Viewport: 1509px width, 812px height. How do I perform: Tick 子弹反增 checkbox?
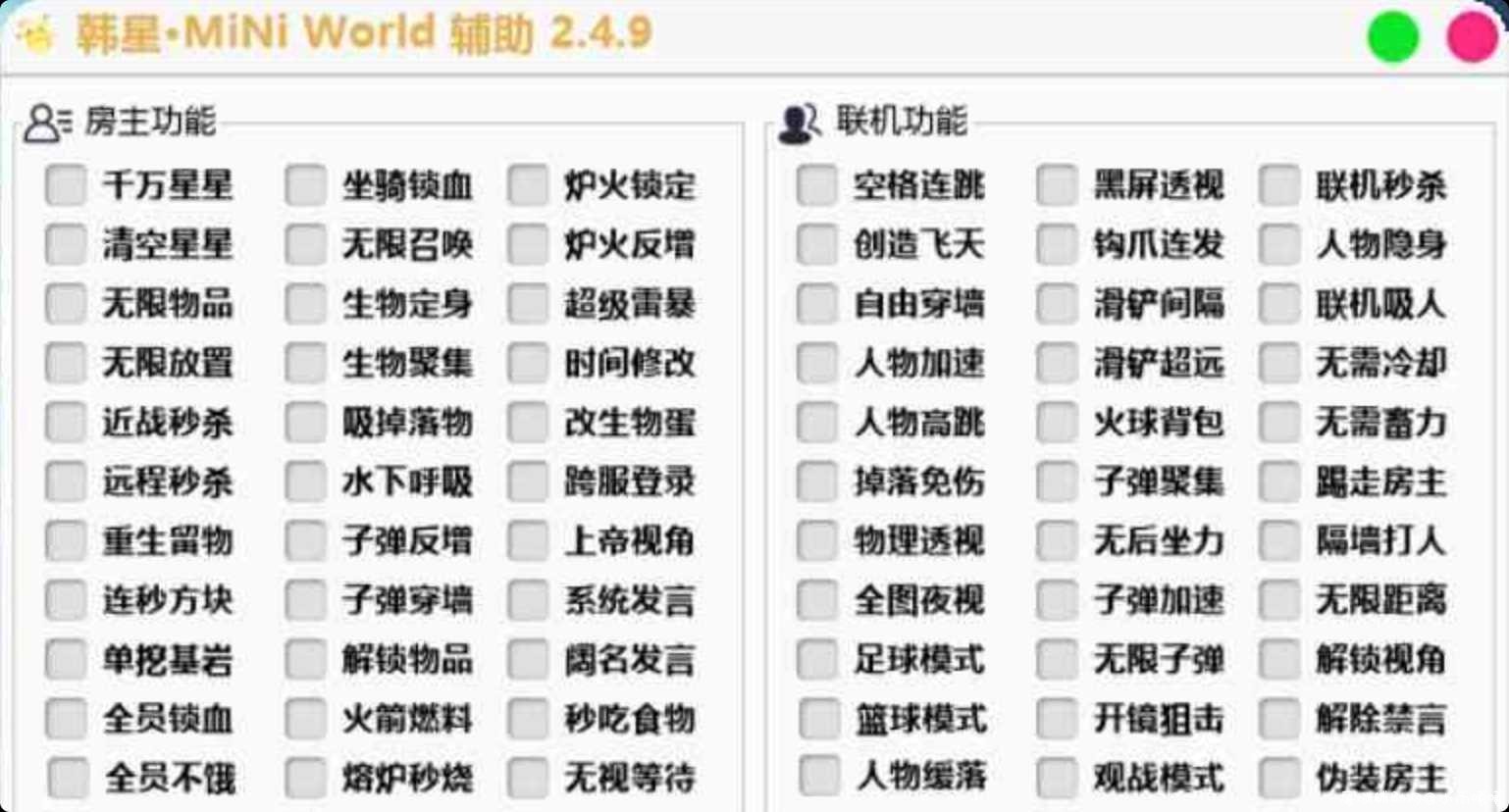pos(306,541)
